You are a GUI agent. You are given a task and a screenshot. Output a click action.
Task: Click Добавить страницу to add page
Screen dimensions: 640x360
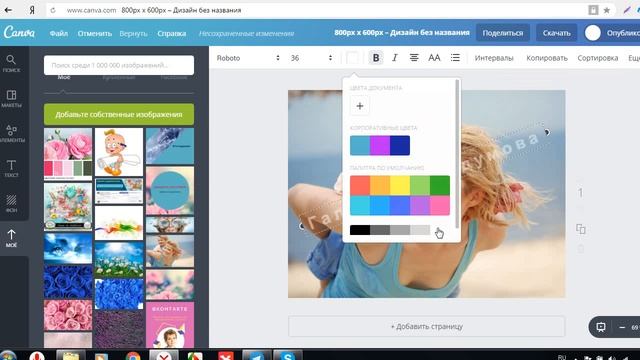(x=427, y=327)
